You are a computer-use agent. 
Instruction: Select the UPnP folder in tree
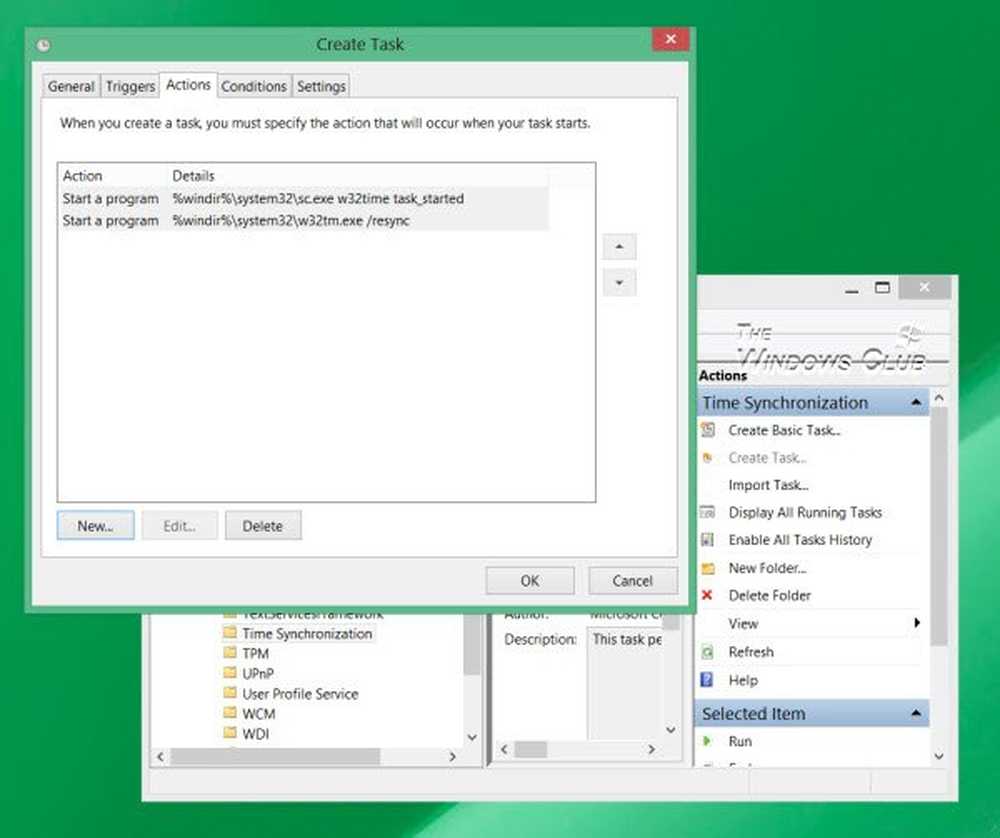(x=258, y=673)
